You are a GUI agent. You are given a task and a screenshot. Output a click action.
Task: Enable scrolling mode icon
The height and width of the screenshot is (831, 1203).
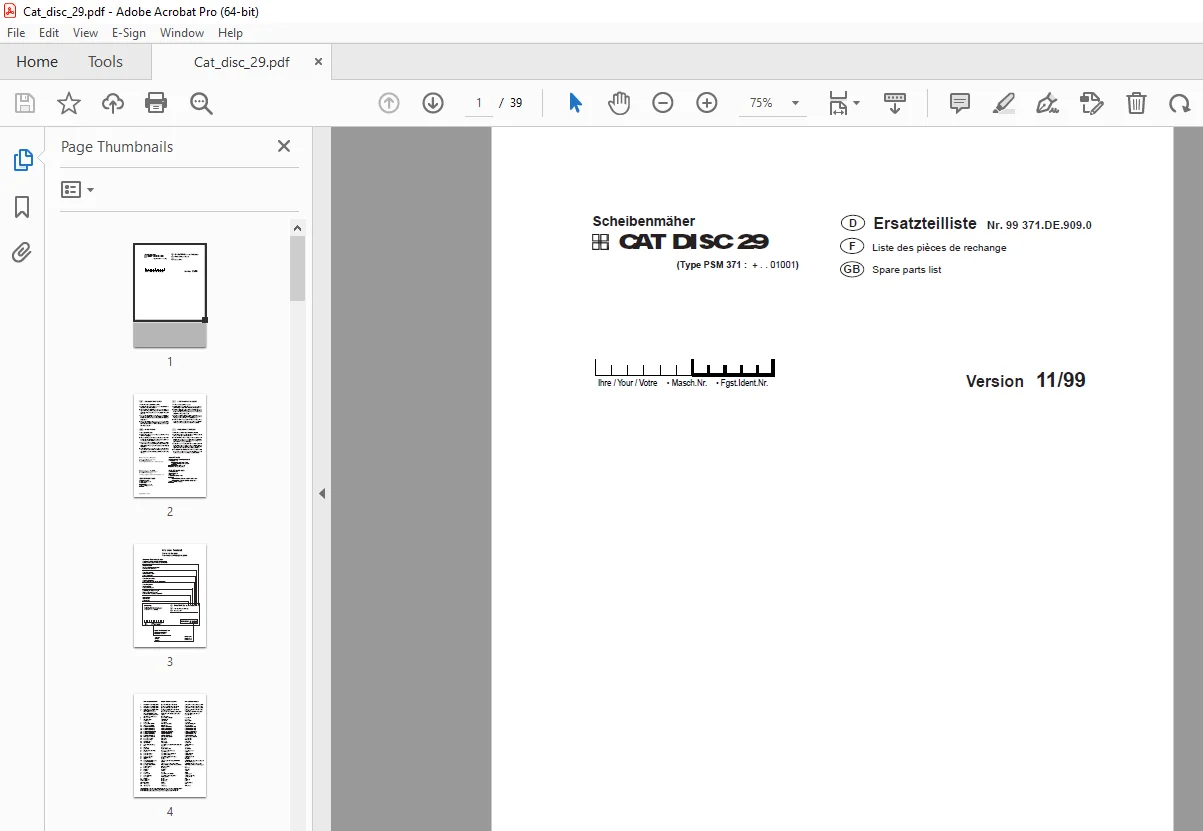(x=894, y=103)
